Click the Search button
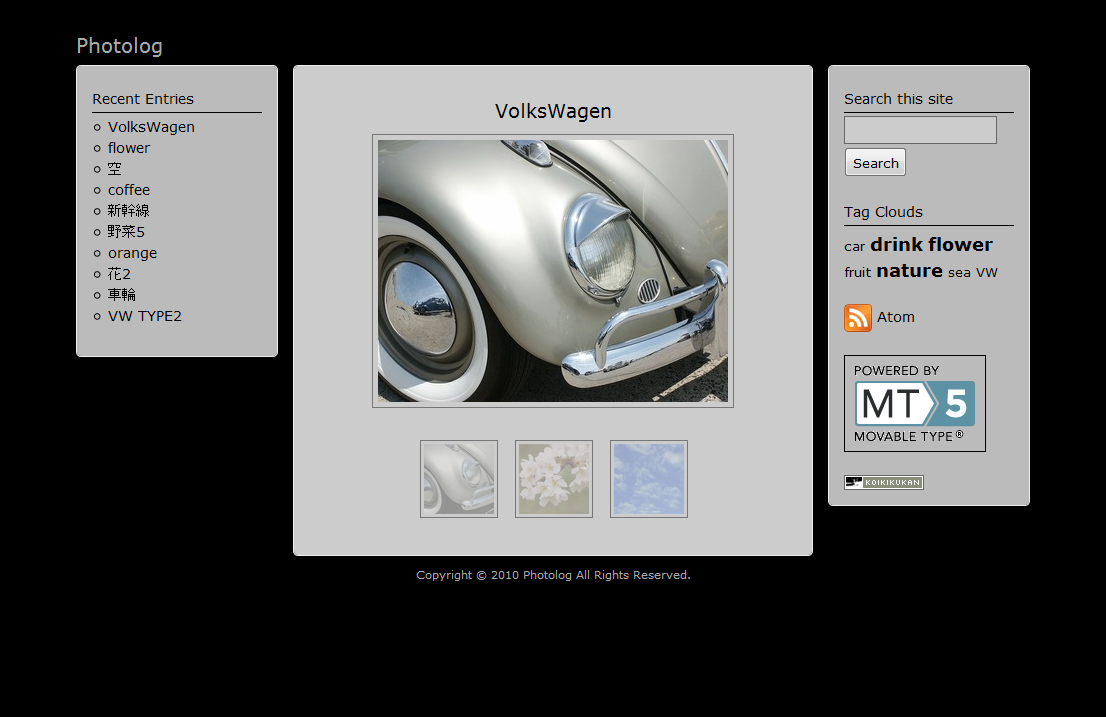 coord(875,162)
